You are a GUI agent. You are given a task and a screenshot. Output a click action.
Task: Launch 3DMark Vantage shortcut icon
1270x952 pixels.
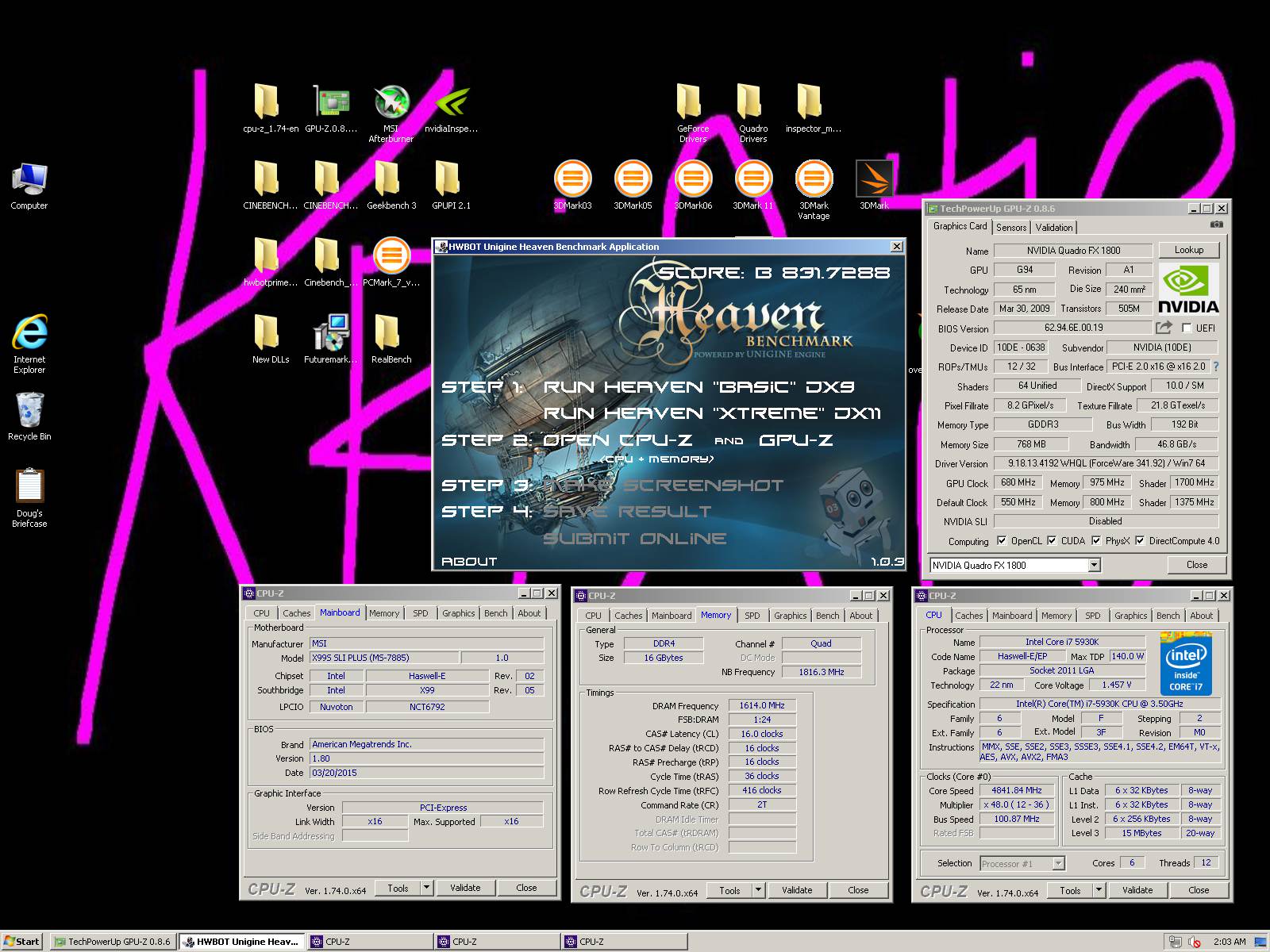point(814,178)
